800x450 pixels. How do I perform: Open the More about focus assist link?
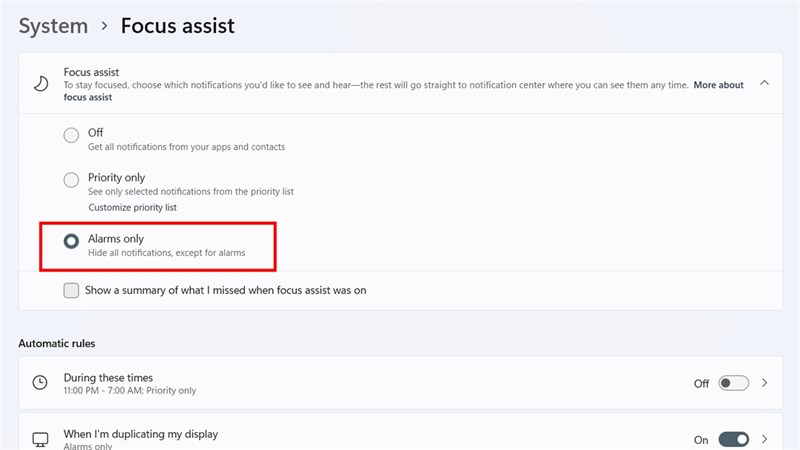click(x=718, y=85)
